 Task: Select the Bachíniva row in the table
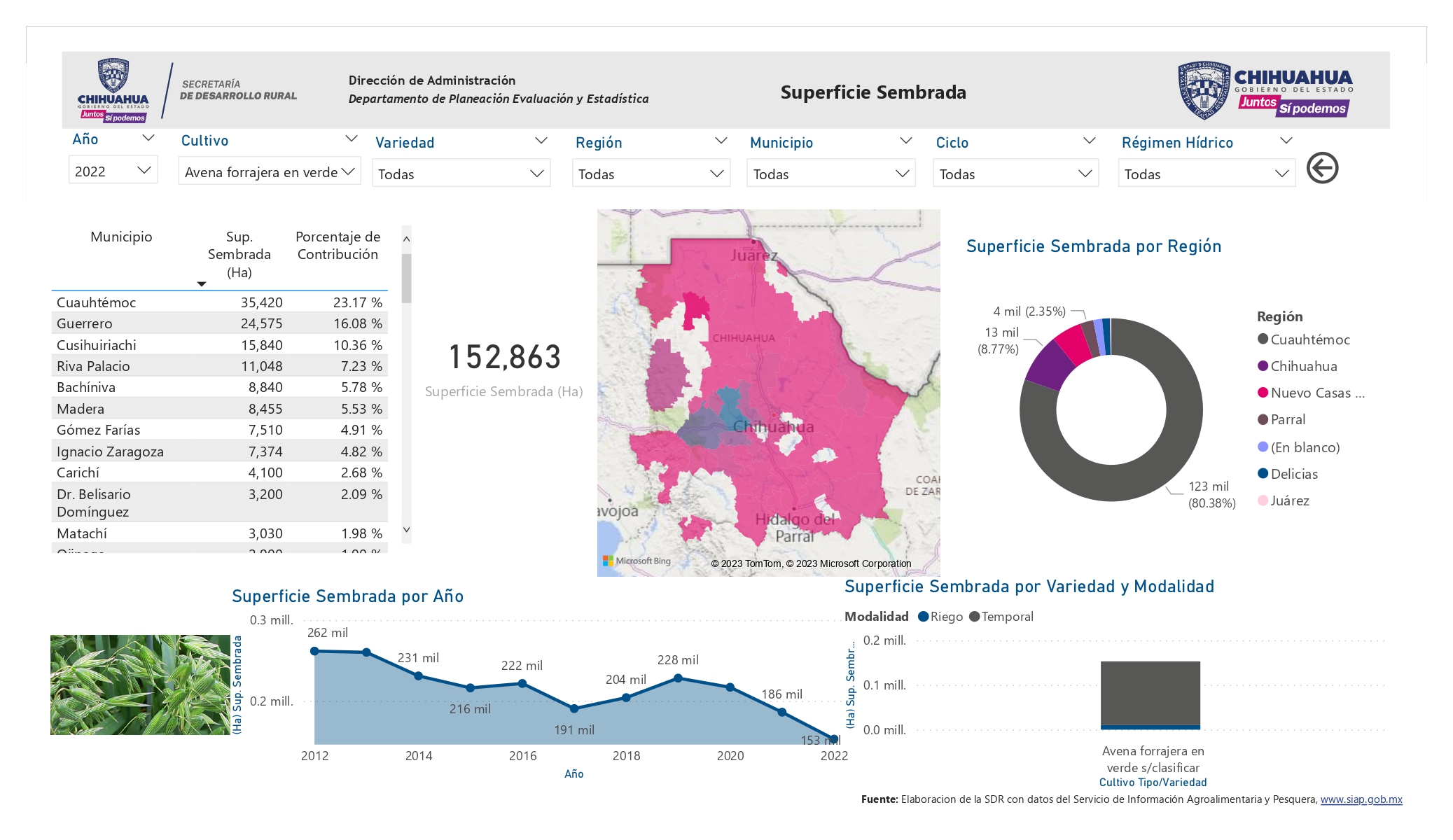(220, 387)
